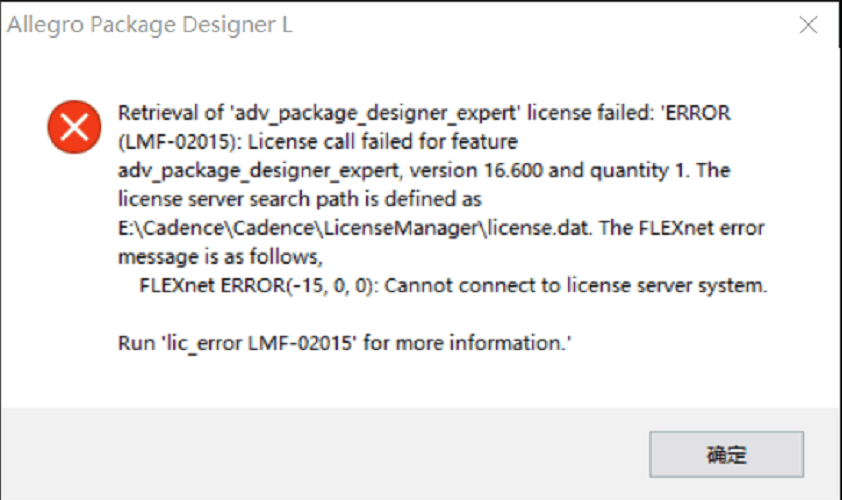Screen dimensions: 842x500
Task: Click the red error X icon
Action: coord(74,127)
